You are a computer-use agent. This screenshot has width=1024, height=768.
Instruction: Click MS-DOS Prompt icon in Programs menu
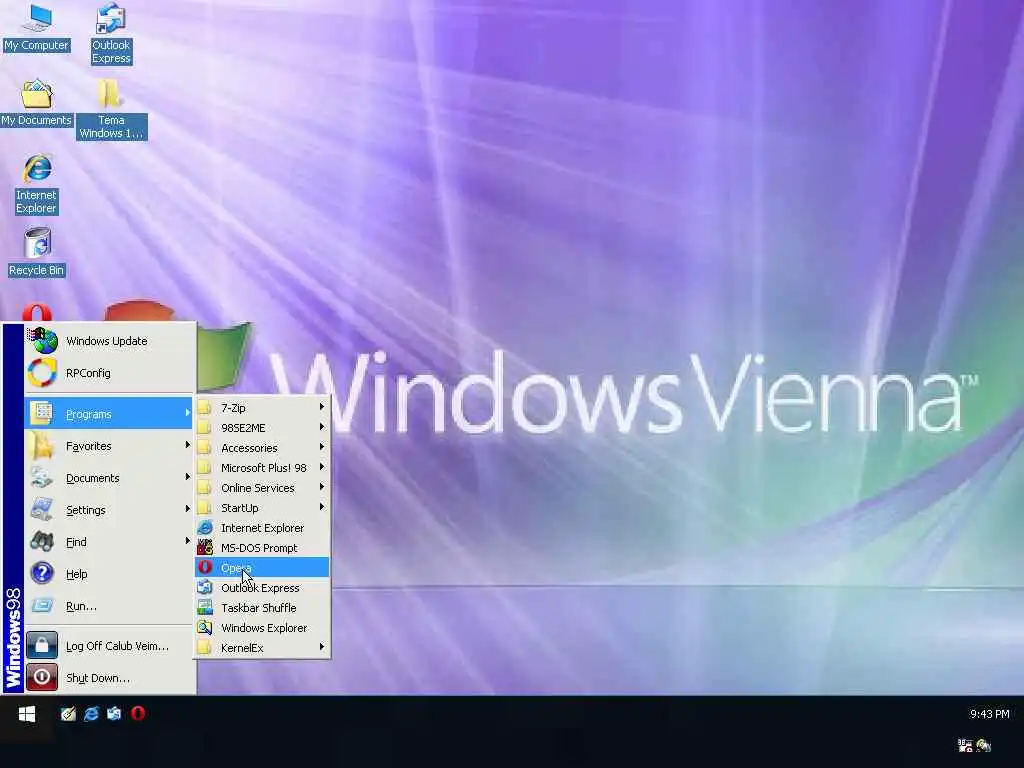click(x=205, y=547)
